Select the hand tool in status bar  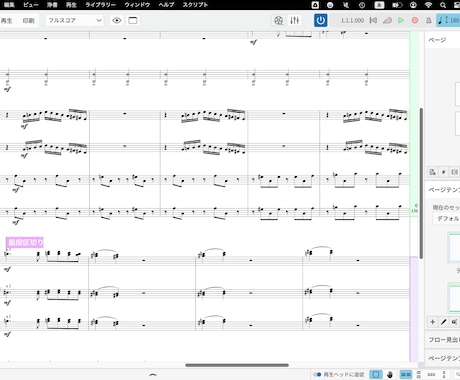point(390,374)
